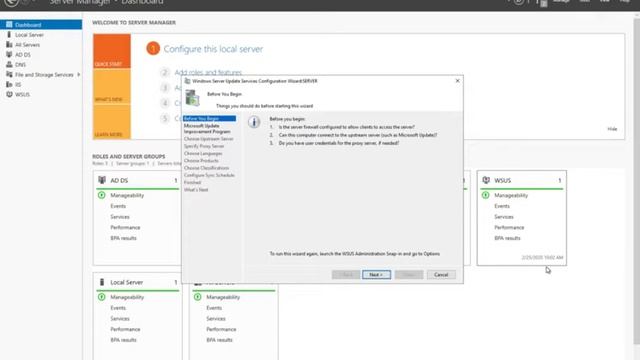Open Events in the Local Server tile

118,308
